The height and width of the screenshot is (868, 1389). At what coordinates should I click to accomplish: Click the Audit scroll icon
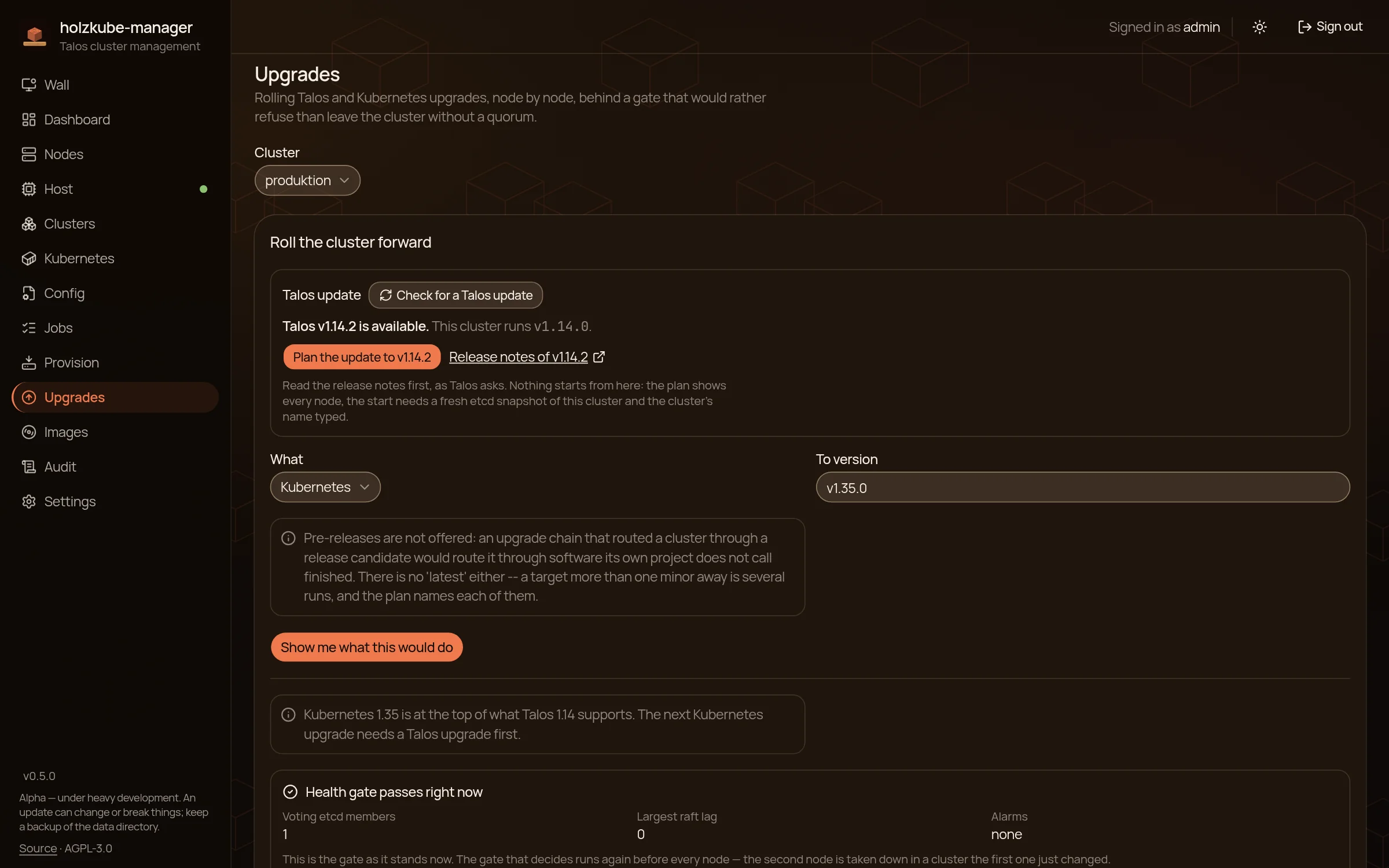(x=29, y=467)
